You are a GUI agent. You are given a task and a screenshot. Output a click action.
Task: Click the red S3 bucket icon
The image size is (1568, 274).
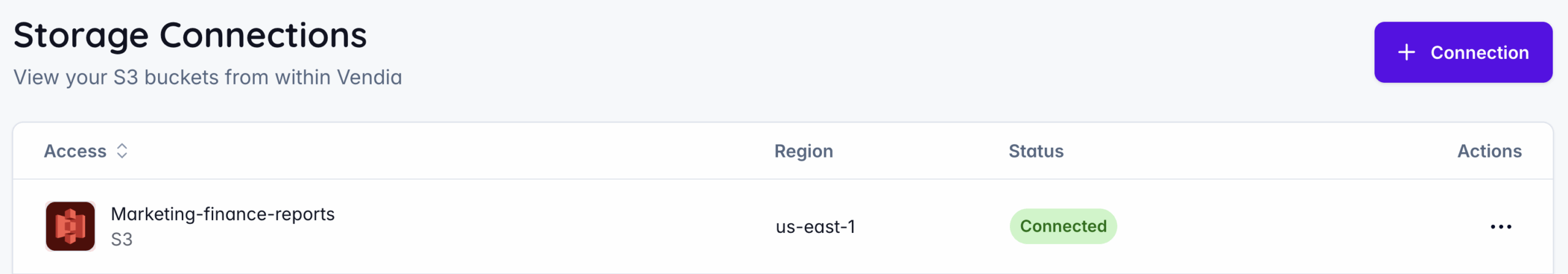click(x=70, y=226)
